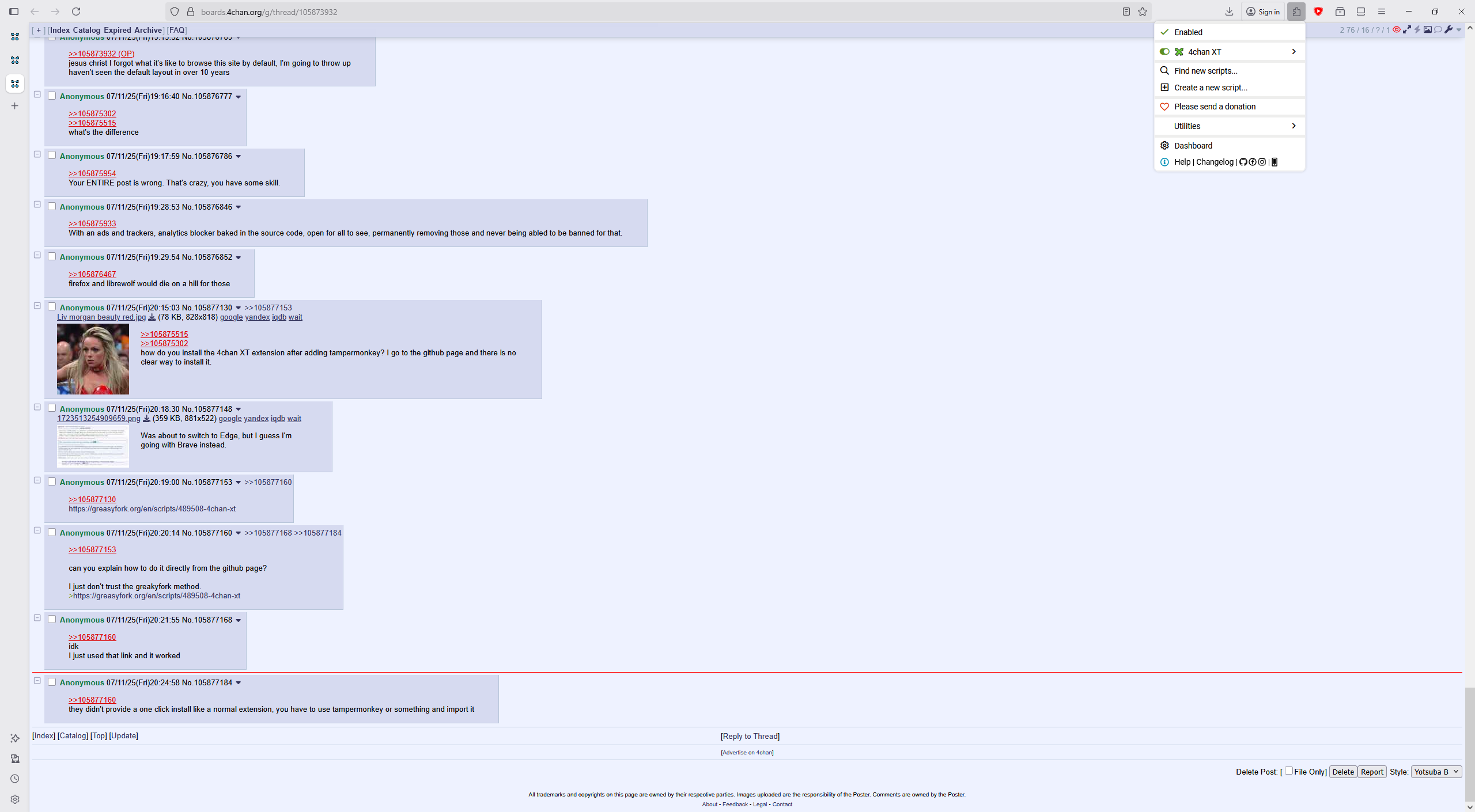
Task: Open post menu arrow for No.105876852
Action: click(238, 257)
